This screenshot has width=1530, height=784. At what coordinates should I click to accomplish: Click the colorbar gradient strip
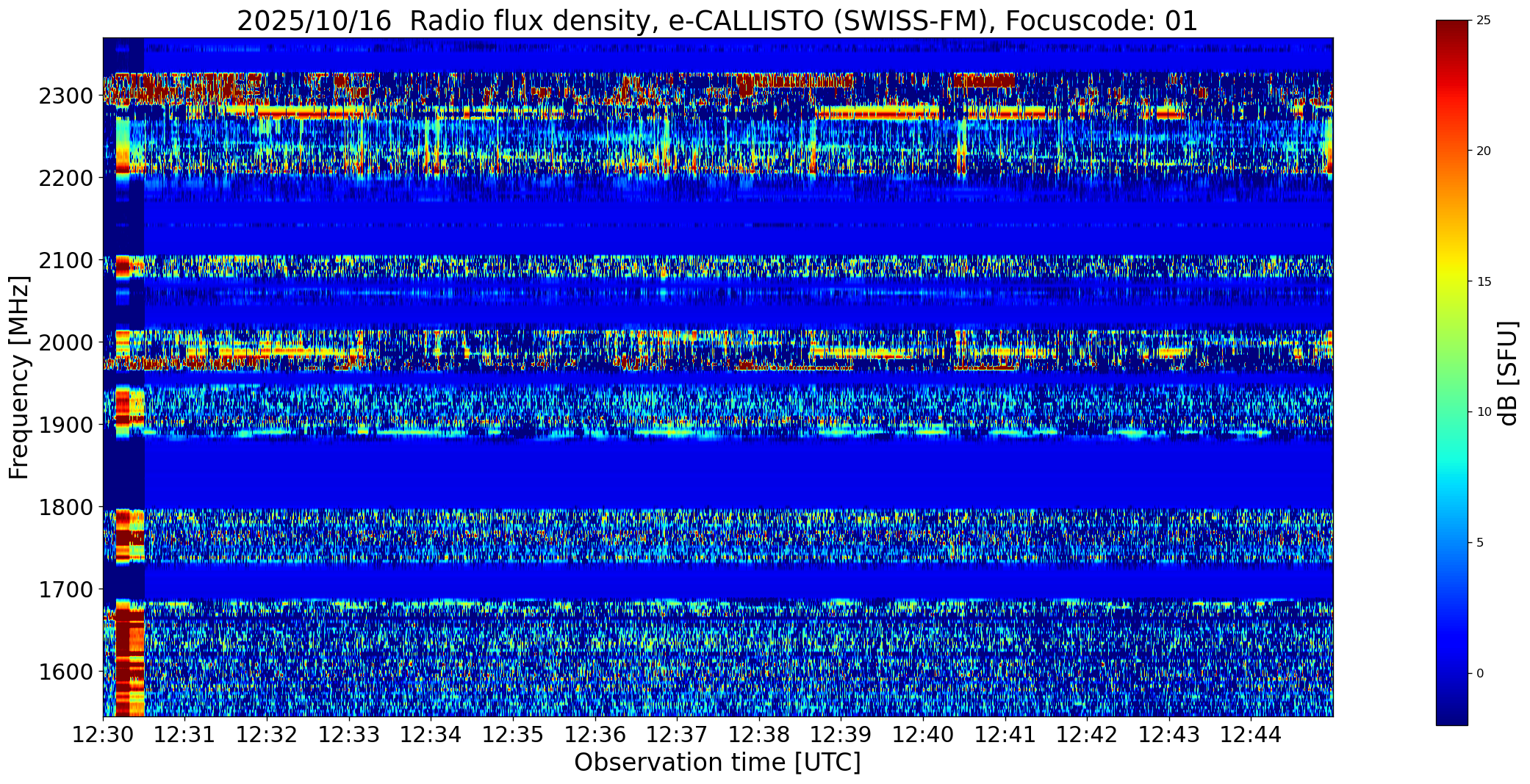click(x=1452, y=373)
